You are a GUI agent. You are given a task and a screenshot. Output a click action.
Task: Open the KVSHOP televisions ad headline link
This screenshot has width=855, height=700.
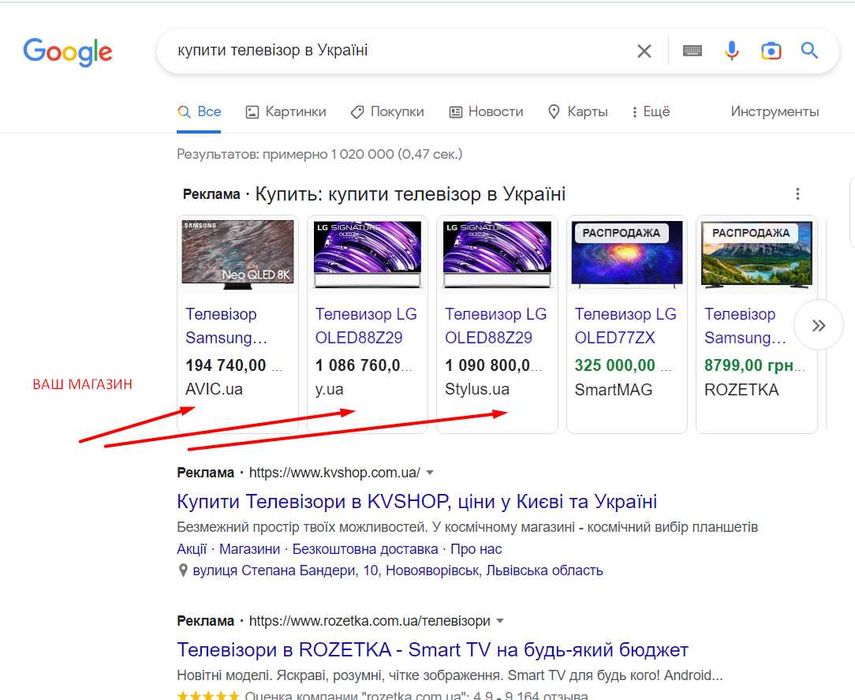[x=417, y=501]
